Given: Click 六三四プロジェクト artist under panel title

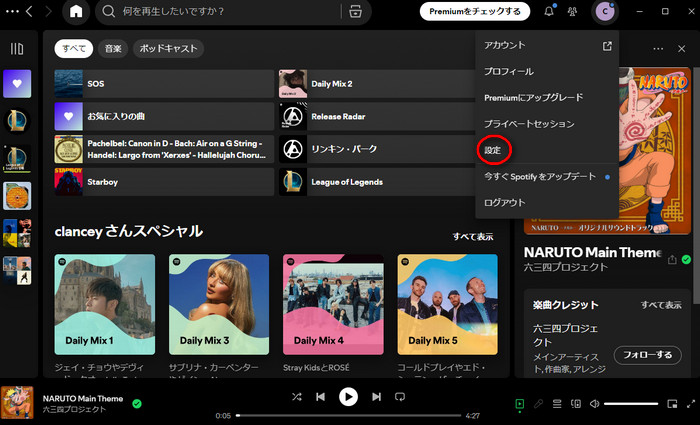Looking at the screenshot, I should (x=566, y=267).
